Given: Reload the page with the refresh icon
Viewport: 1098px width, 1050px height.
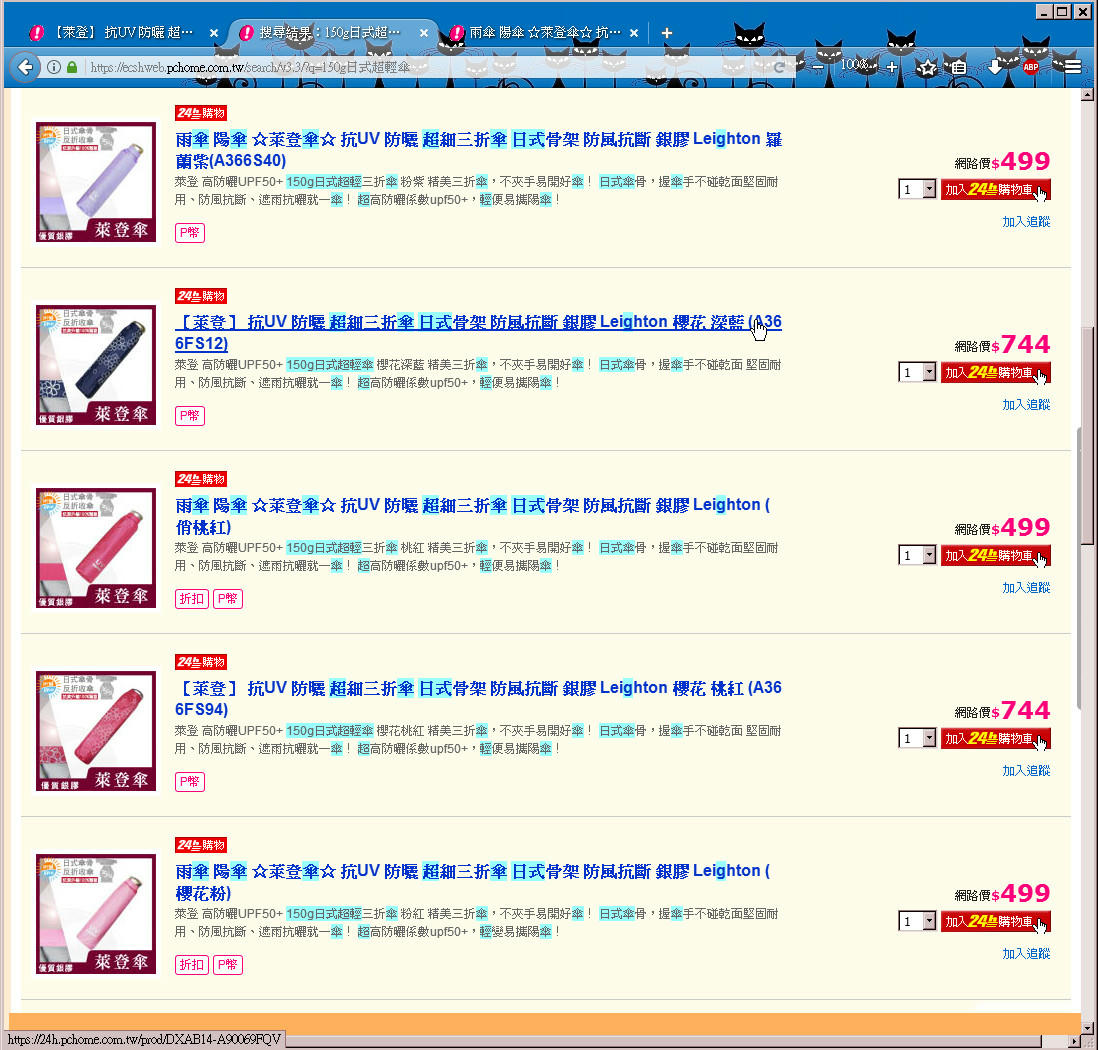Looking at the screenshot, I should tap(779, 67).
